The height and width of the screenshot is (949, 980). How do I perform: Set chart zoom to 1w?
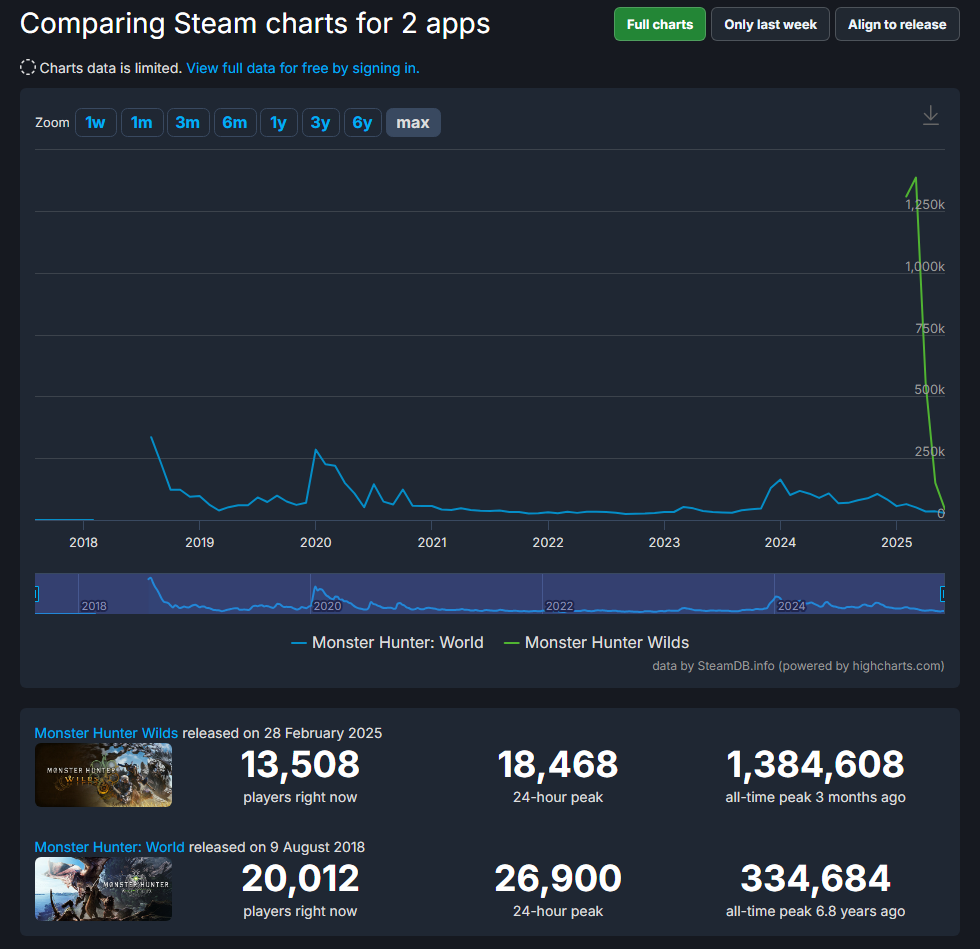pos(95,123)
